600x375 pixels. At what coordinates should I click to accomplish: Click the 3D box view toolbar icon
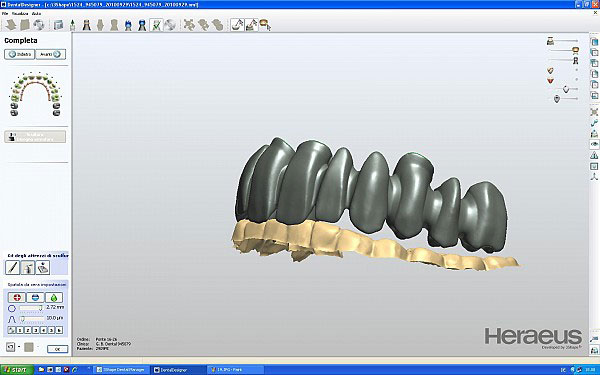click(59, 25)
